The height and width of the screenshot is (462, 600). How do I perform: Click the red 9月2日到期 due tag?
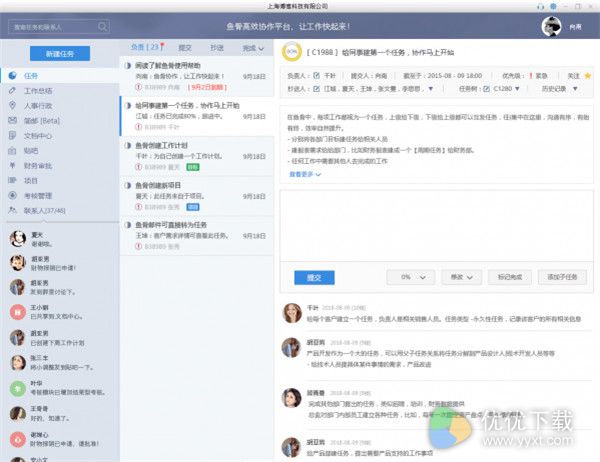coord(207,87)
